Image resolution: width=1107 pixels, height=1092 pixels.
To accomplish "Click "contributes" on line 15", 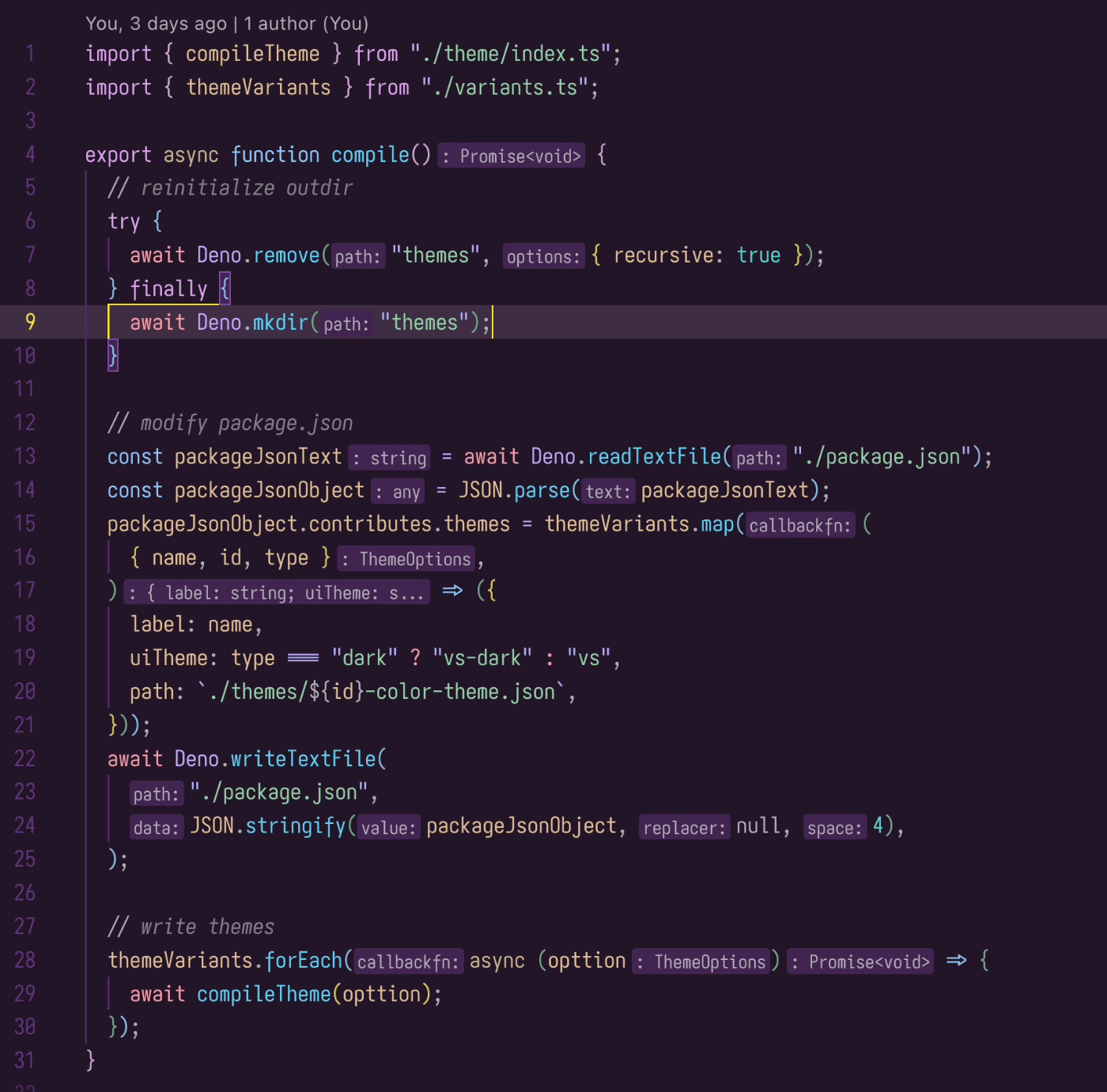I will click(x=370, y=523).
